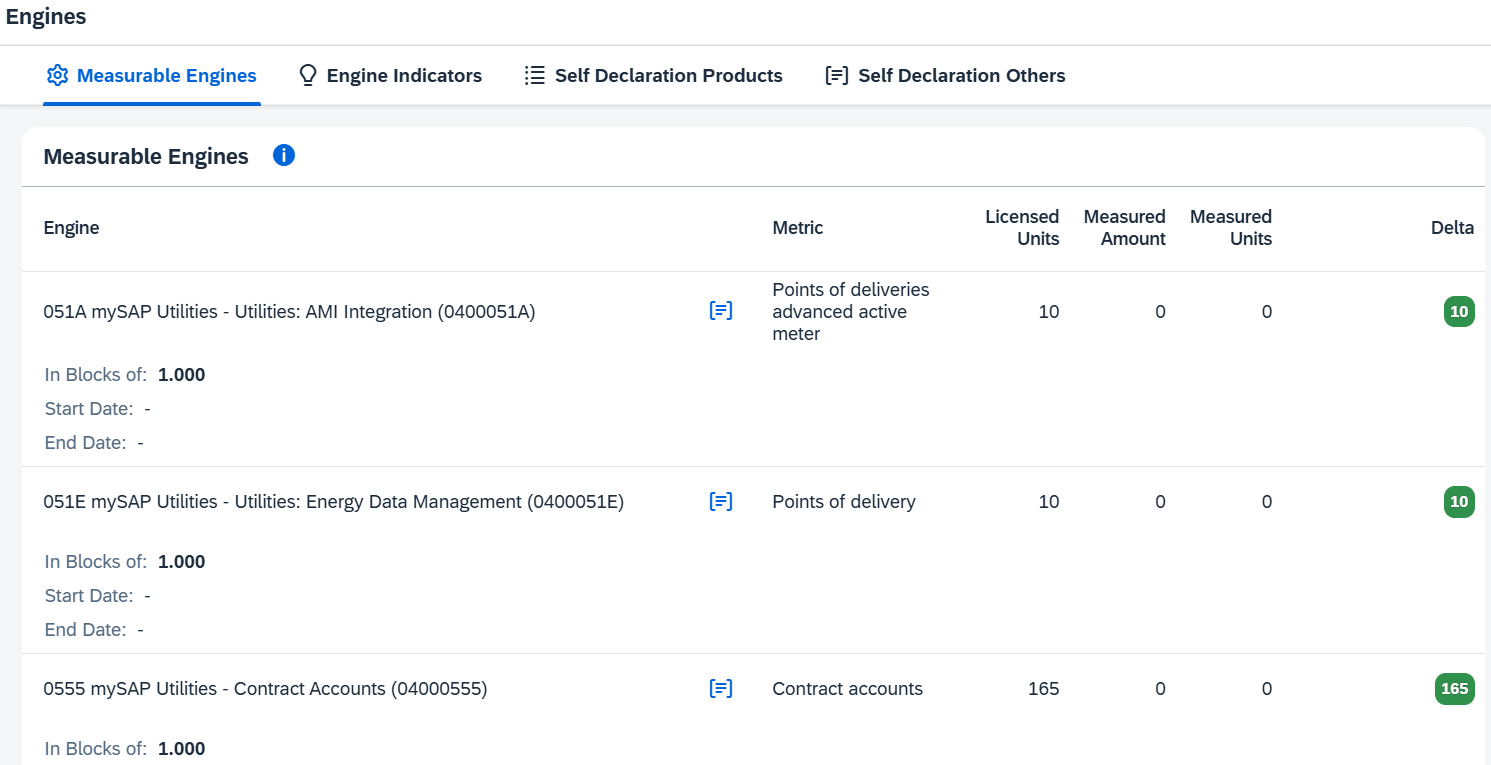1491x765 pixels.
Task: Open the note icon for Contract Accounts engine
Action: tap(721, 688)
